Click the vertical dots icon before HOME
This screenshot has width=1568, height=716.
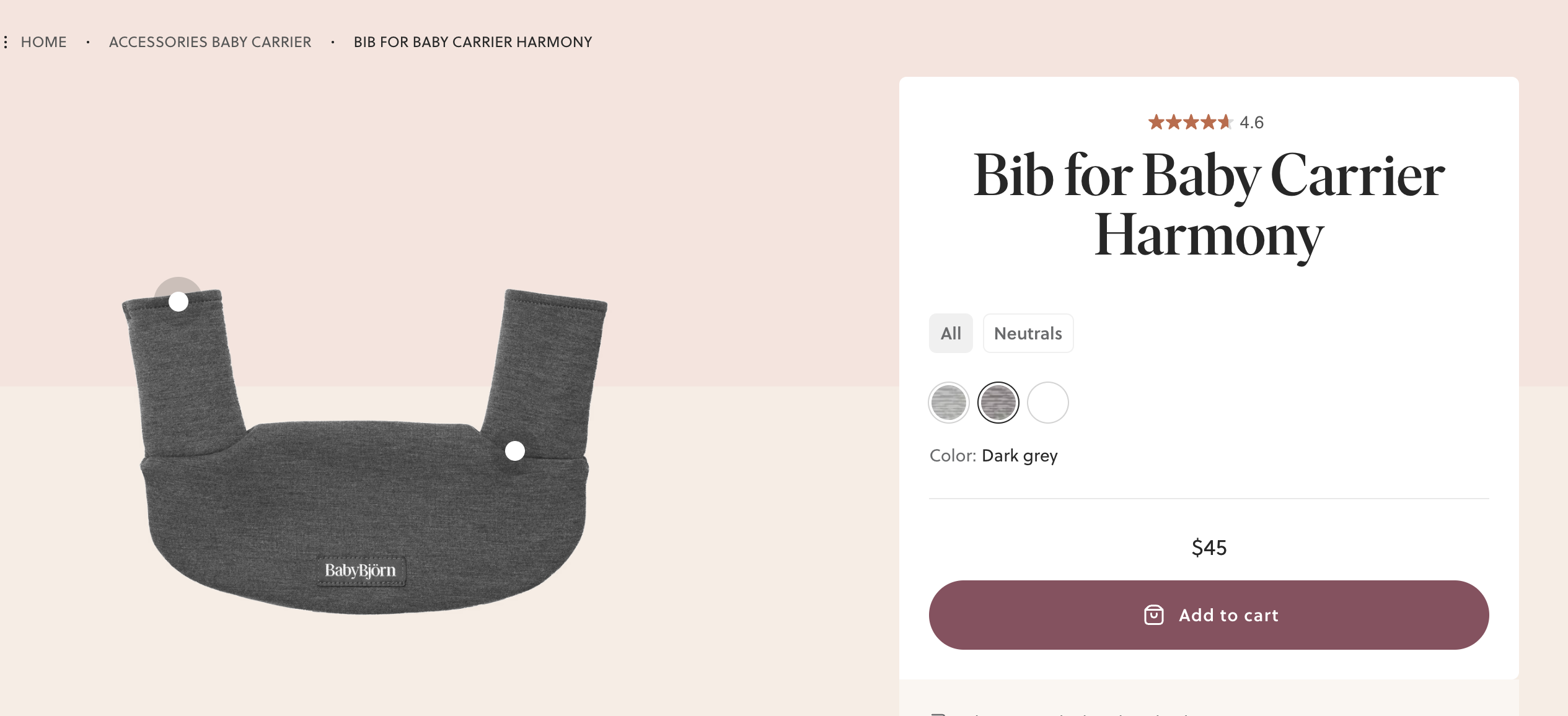(x=6, y=42)
